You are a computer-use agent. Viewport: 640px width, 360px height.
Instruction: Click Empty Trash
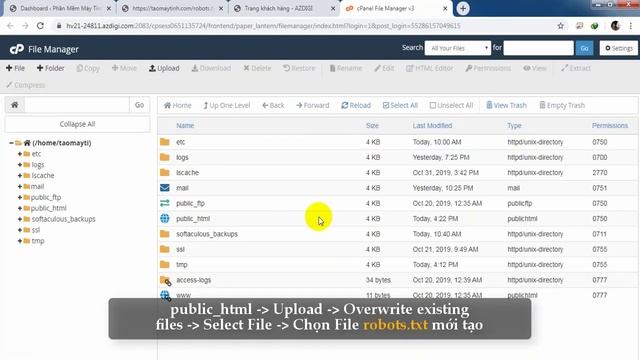tap(562, 105)
